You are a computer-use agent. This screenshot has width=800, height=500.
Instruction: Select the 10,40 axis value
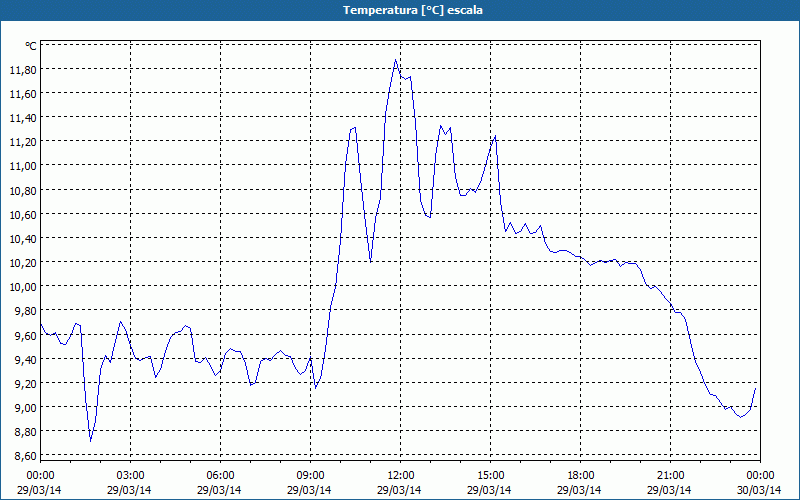[23, 238]
